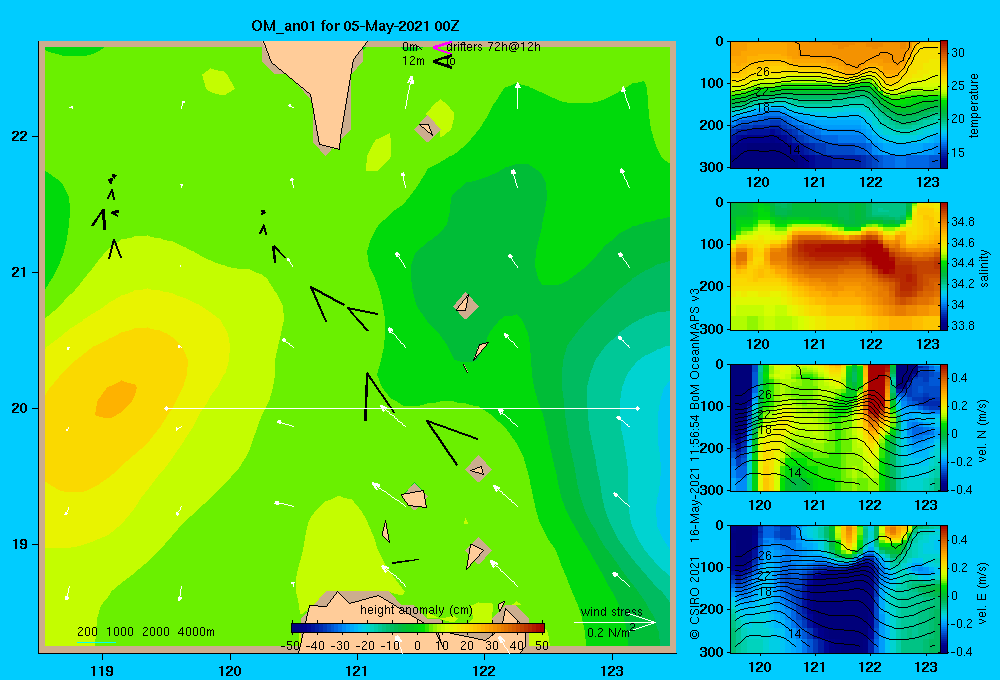The height and width of the screenshot is (680, 1000).
Task: Click the magenta 0m drifter legend marker
Action: pos(442,47)
